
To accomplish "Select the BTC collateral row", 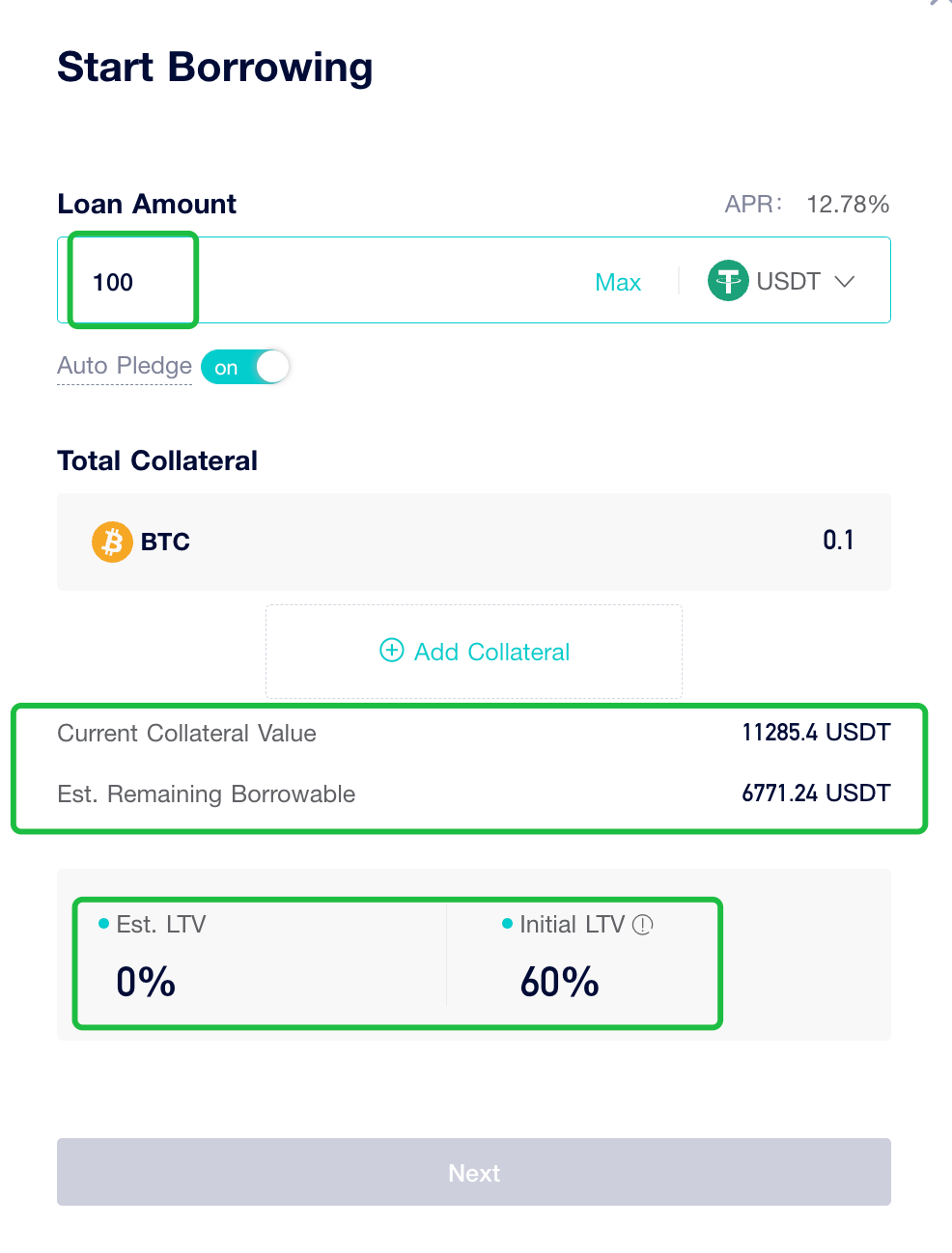I will (473, 542).
